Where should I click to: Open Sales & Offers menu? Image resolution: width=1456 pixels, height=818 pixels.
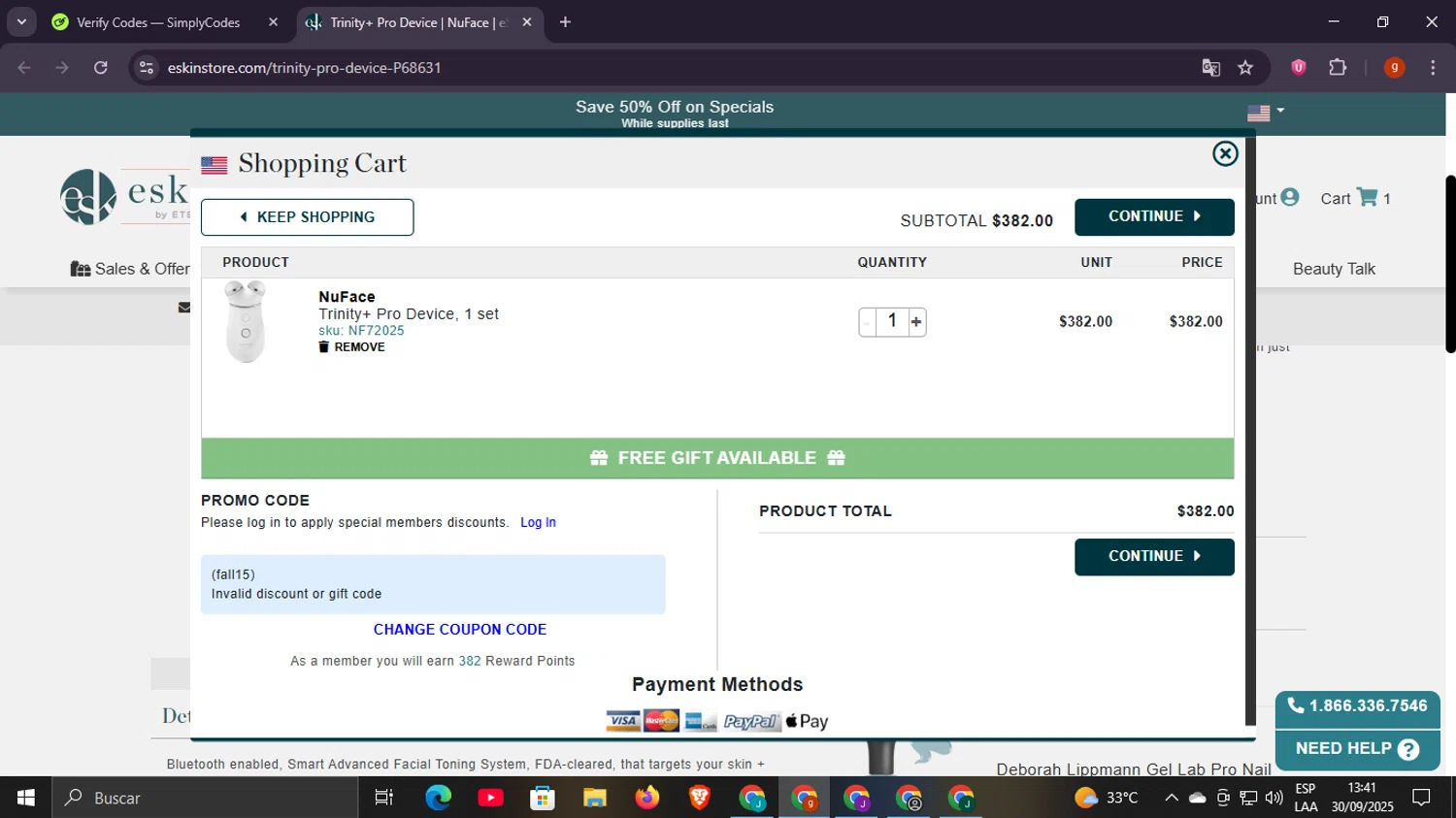pyautogui.click(x=130, y=269)
